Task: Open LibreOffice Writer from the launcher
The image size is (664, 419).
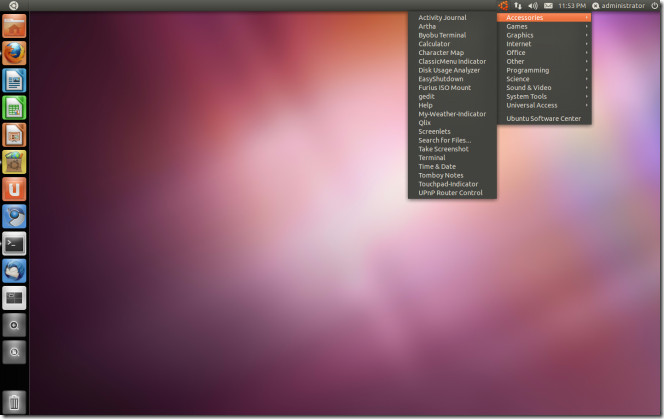Action: (14, 80)
